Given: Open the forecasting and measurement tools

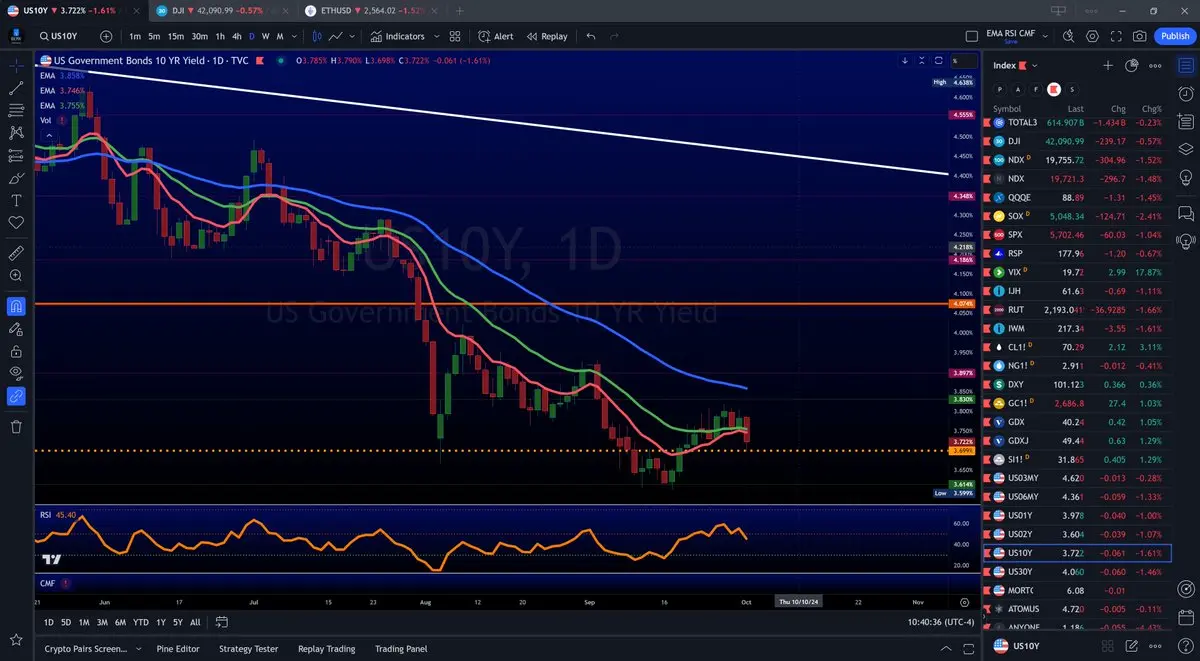Looking at the screenshot, I should [16, 155].
